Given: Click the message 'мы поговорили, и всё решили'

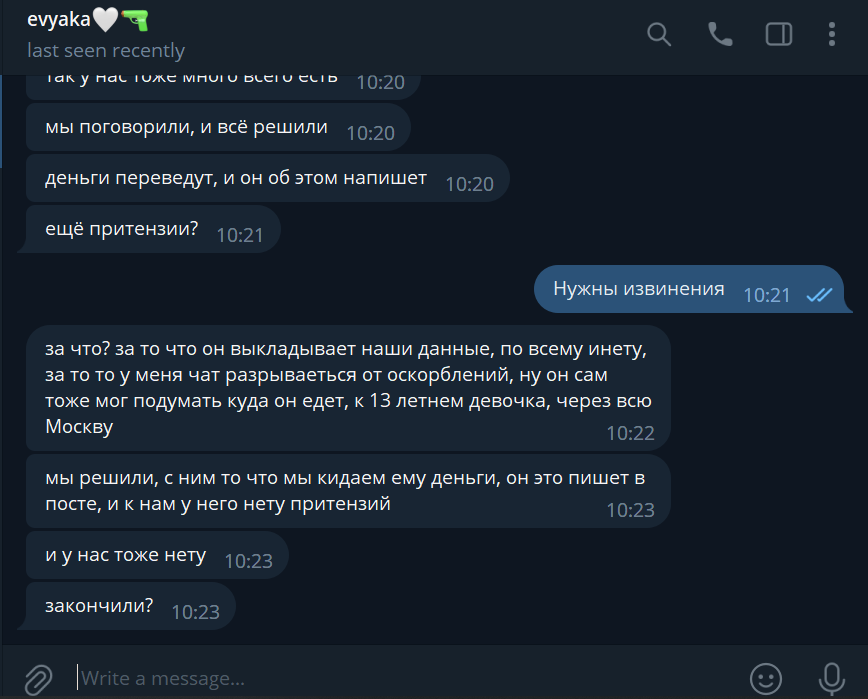Looking at the screenshot, I should [x=218, y=127].
